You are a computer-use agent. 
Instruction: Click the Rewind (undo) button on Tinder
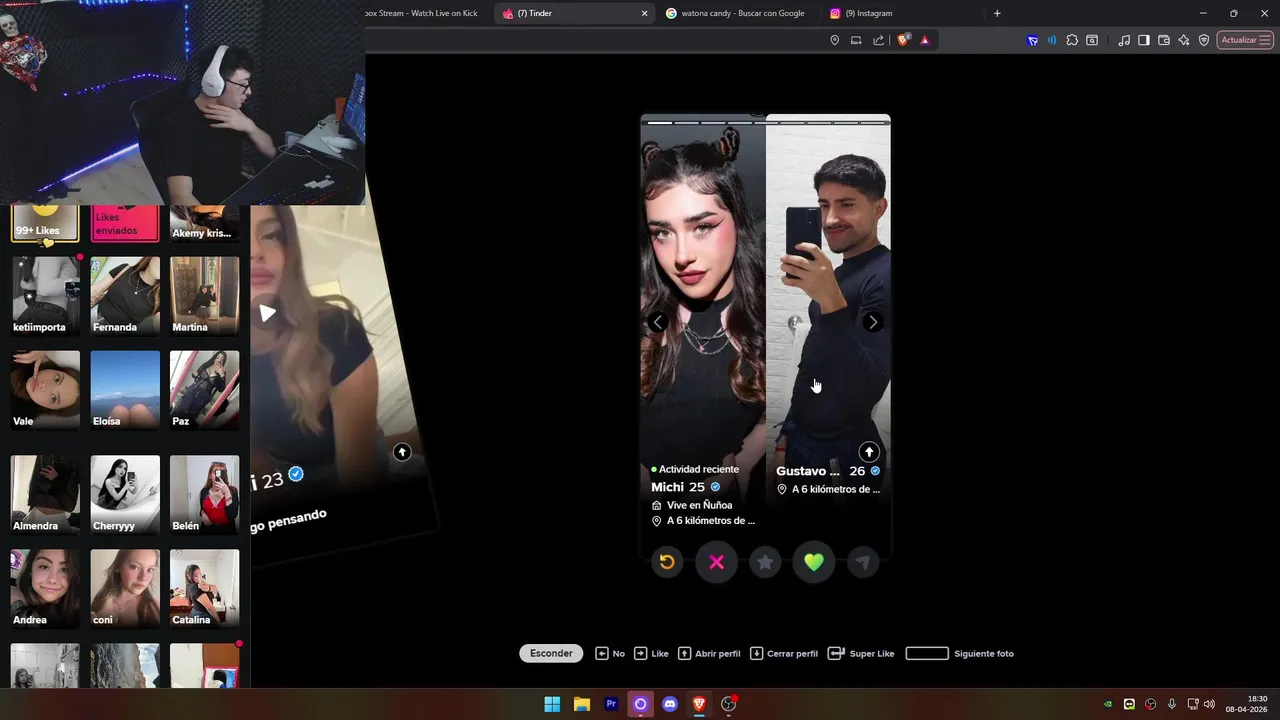[667, 562]
